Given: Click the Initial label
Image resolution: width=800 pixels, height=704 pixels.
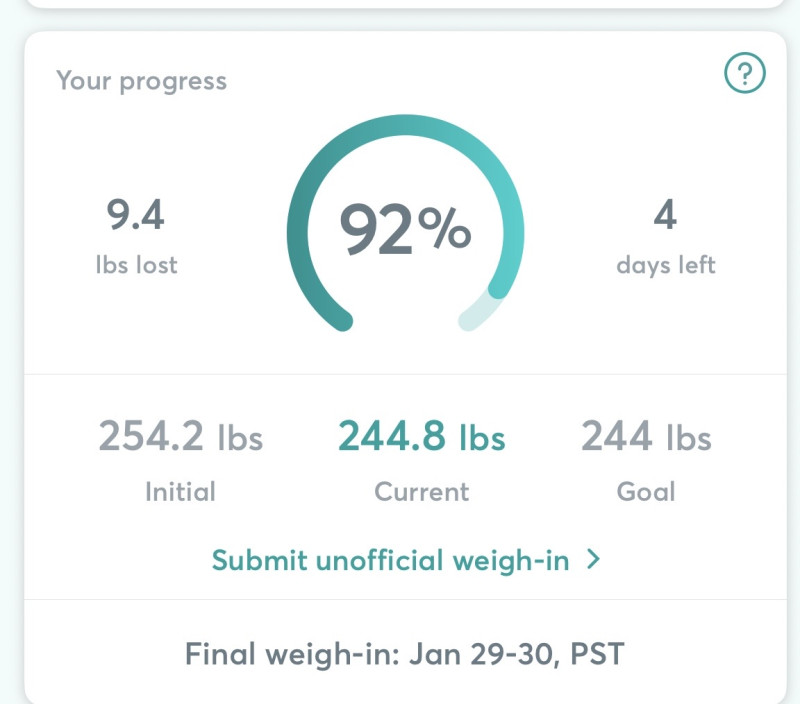Looking at the screenshot, I should click(x=180, y=491).
